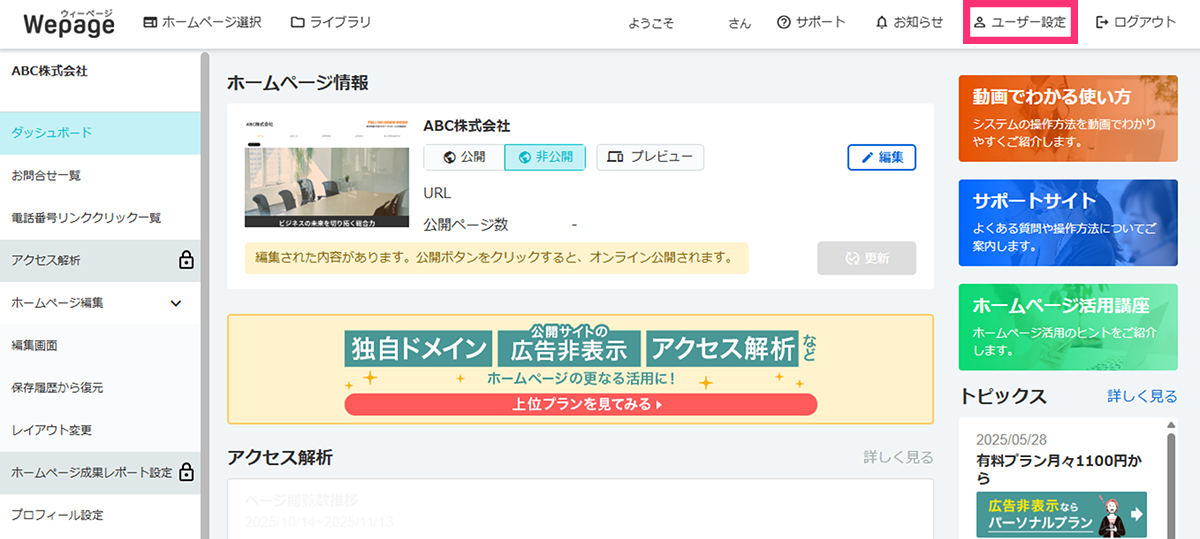Open プロフィール設定 in sidebar
The width and height of the screenshot is (1200, 539).
(100, 515)
